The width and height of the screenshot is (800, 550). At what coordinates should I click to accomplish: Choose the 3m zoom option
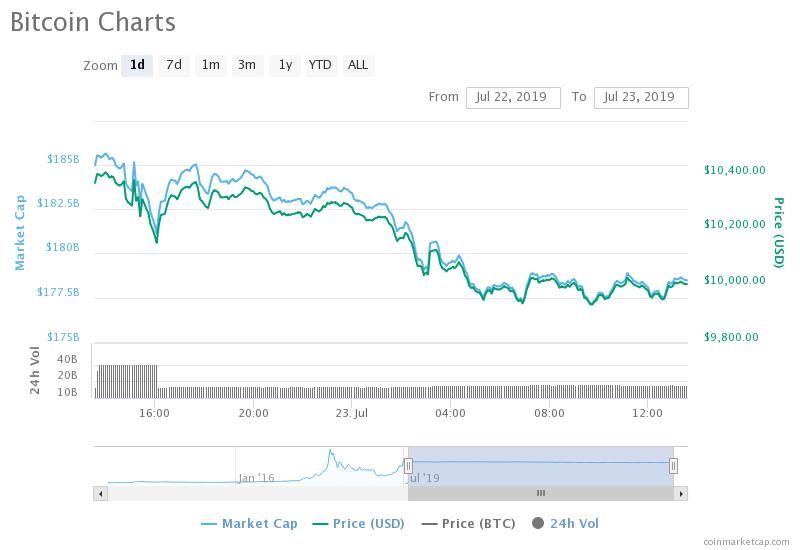[x=246, y=65]
